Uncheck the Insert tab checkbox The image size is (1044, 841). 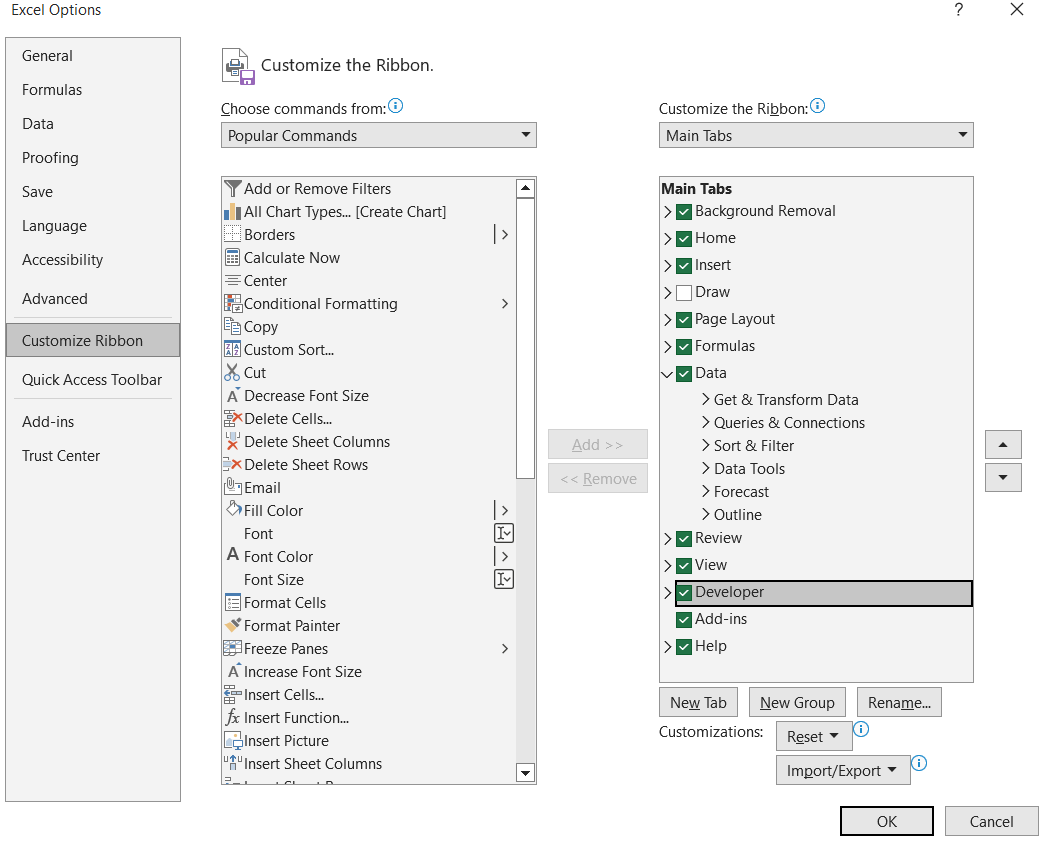(684, 266)
